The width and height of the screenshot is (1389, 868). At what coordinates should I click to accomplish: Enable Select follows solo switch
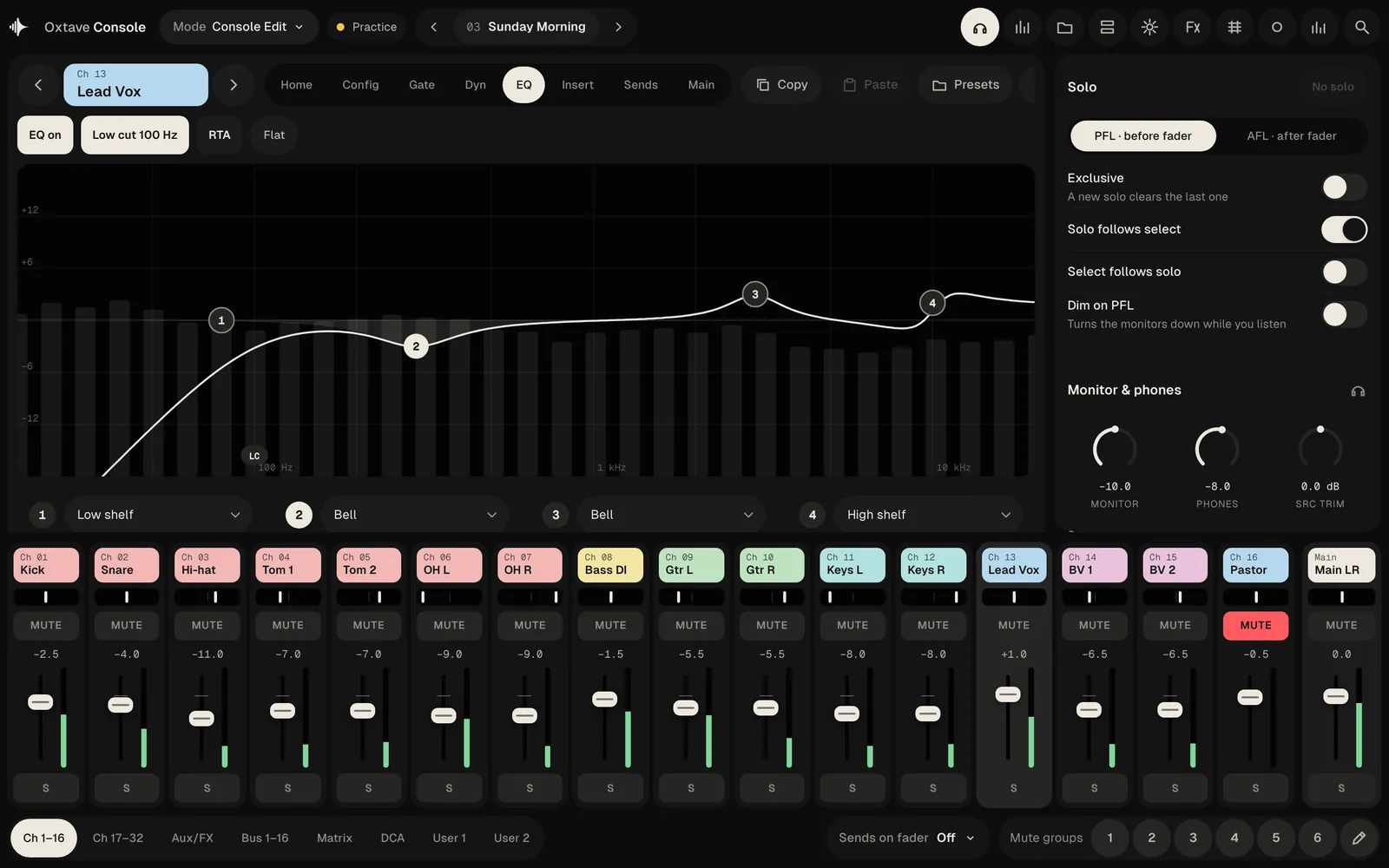[x=1344, y=272]
